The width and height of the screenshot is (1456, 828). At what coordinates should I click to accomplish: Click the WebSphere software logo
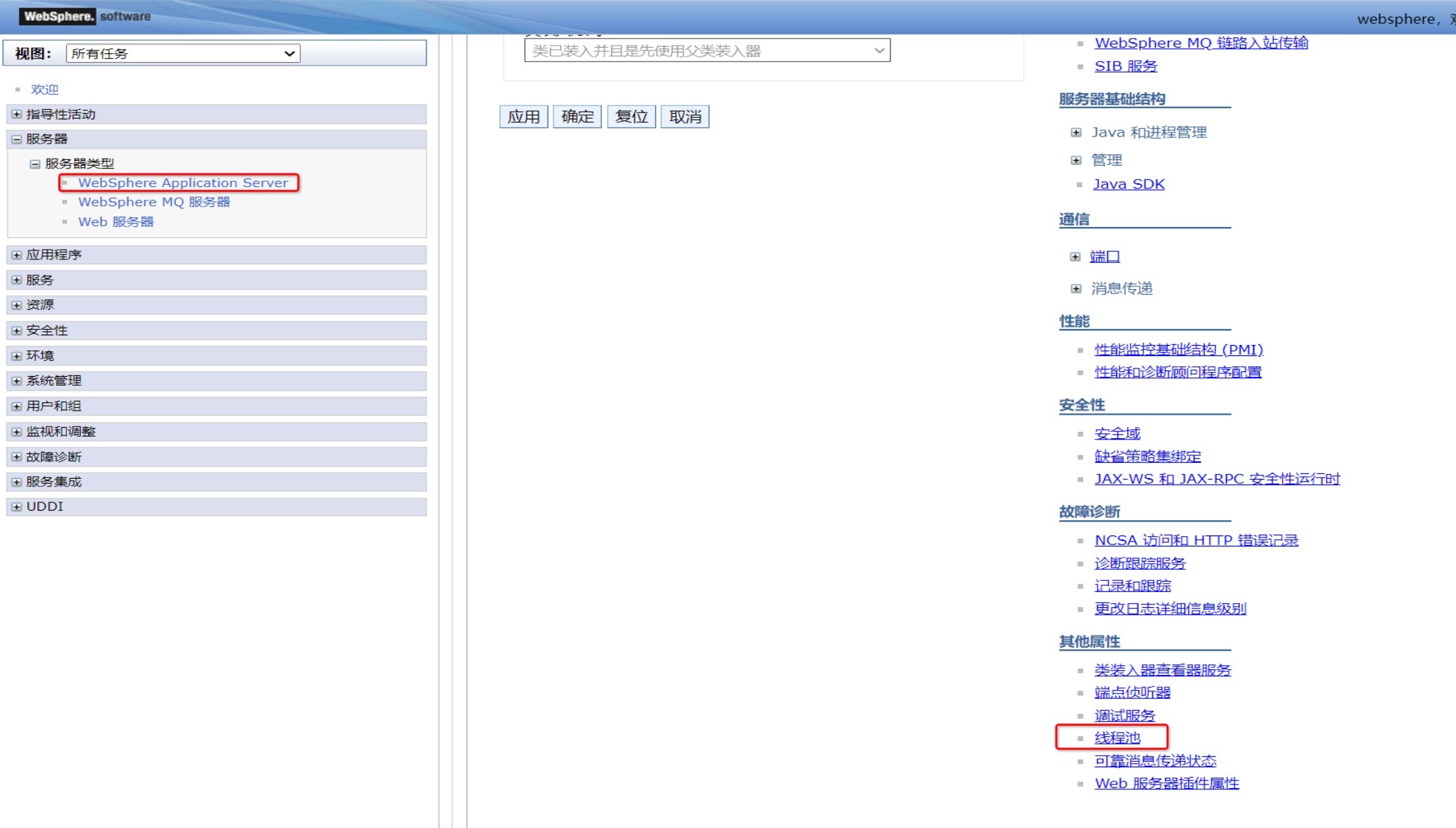click(x=85, y=17)
